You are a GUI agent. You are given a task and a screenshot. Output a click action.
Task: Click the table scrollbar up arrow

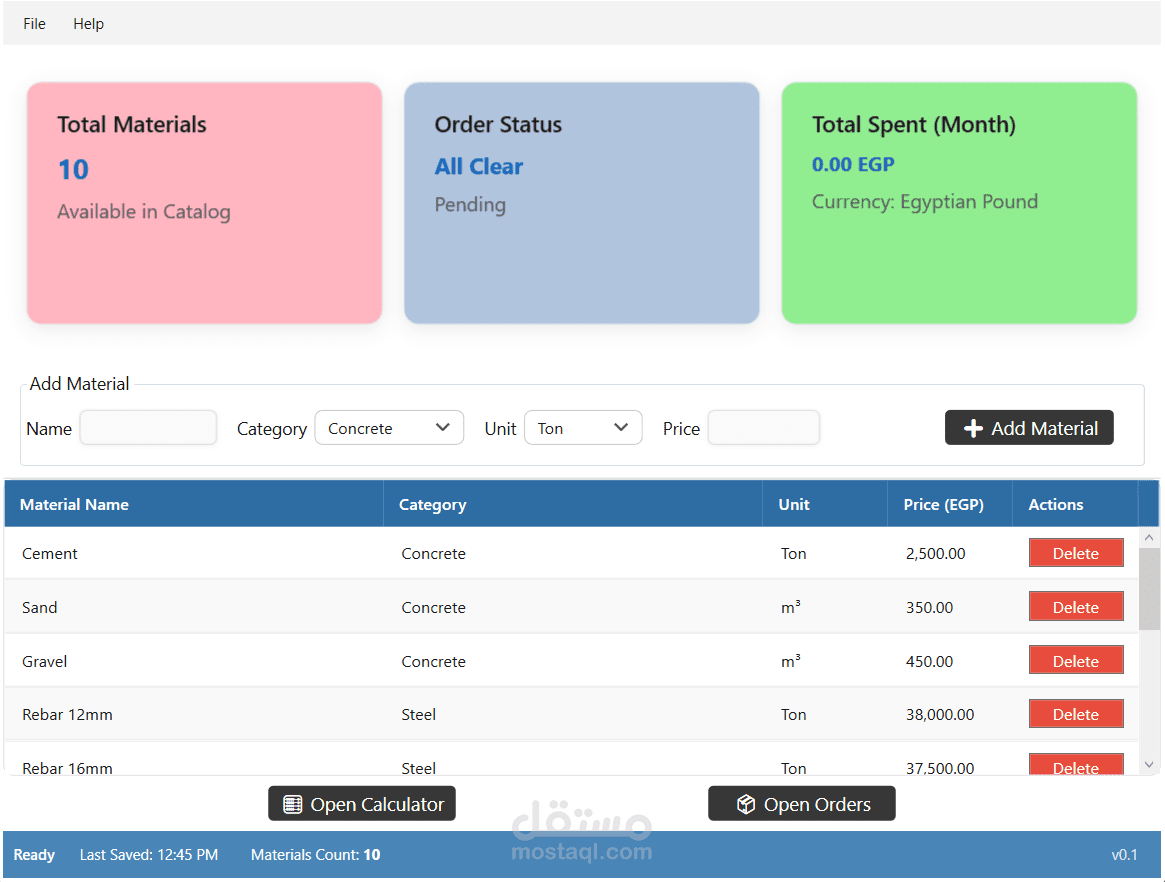(x=1149, y=537)
